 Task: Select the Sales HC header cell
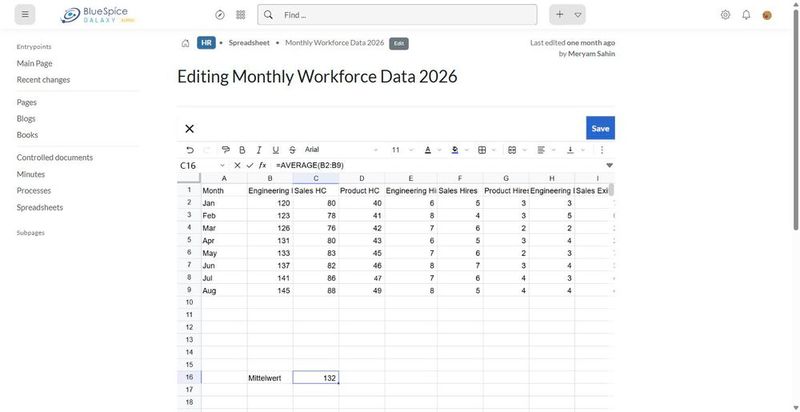316,190
